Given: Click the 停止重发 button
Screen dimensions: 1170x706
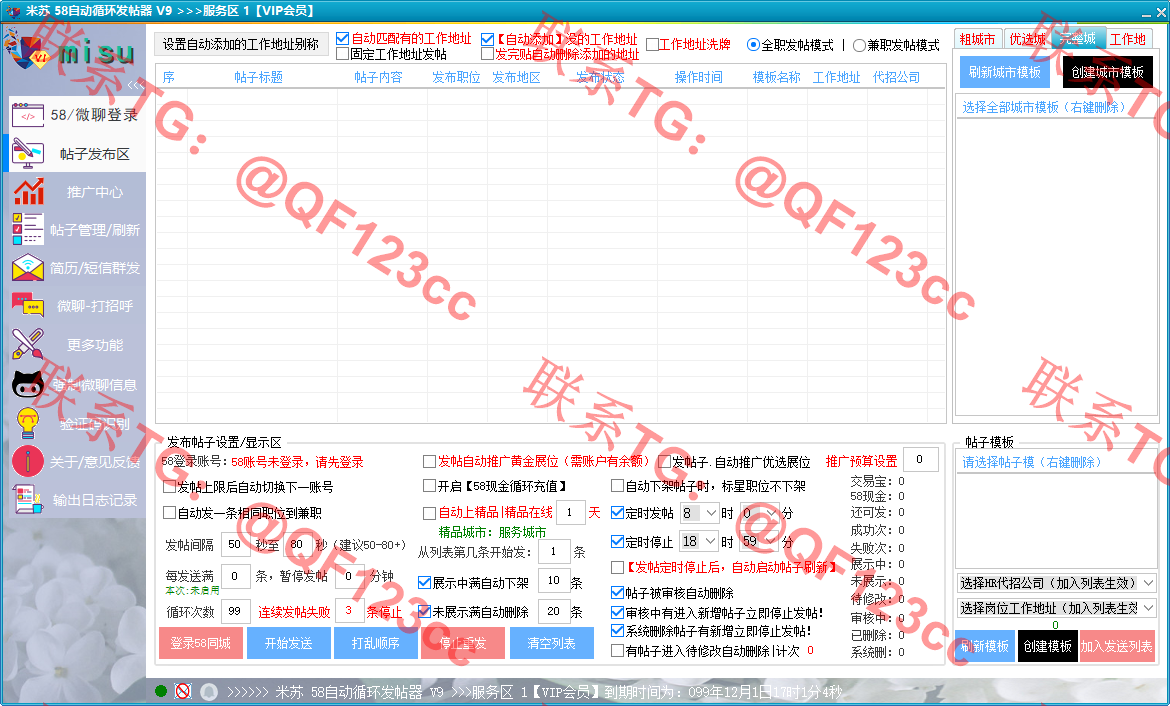Looking at the screenshot, I should click(x=463, y=643).
